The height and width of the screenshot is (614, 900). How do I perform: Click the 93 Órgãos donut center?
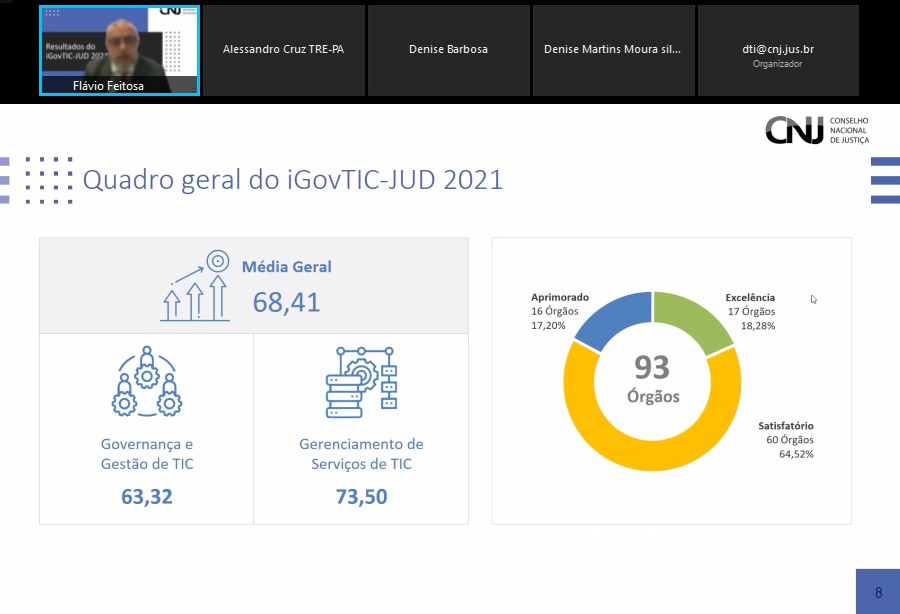(x=652, y=379)
